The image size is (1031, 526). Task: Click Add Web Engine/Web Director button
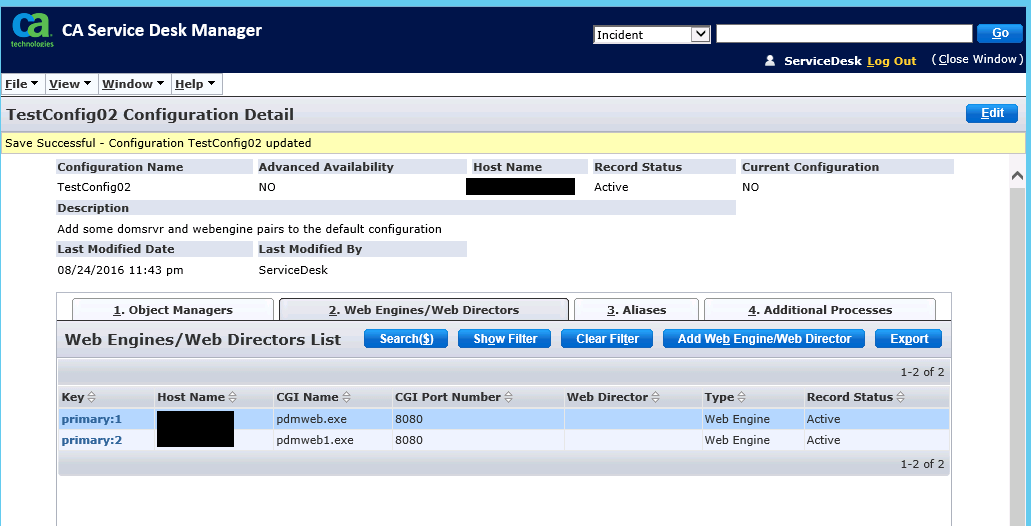(x=764, y=339)
